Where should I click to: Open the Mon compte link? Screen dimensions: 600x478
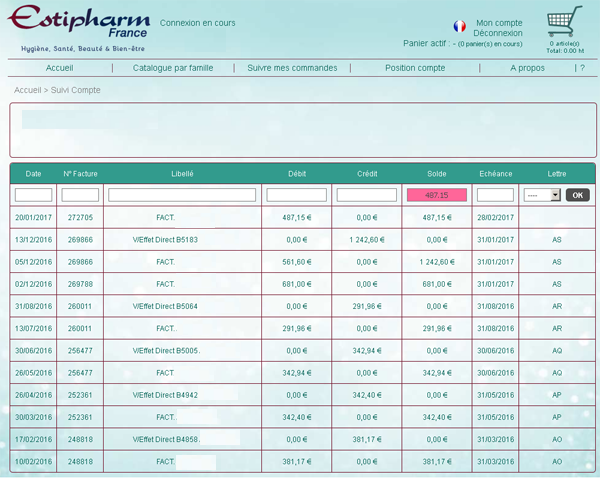(499, 23)
